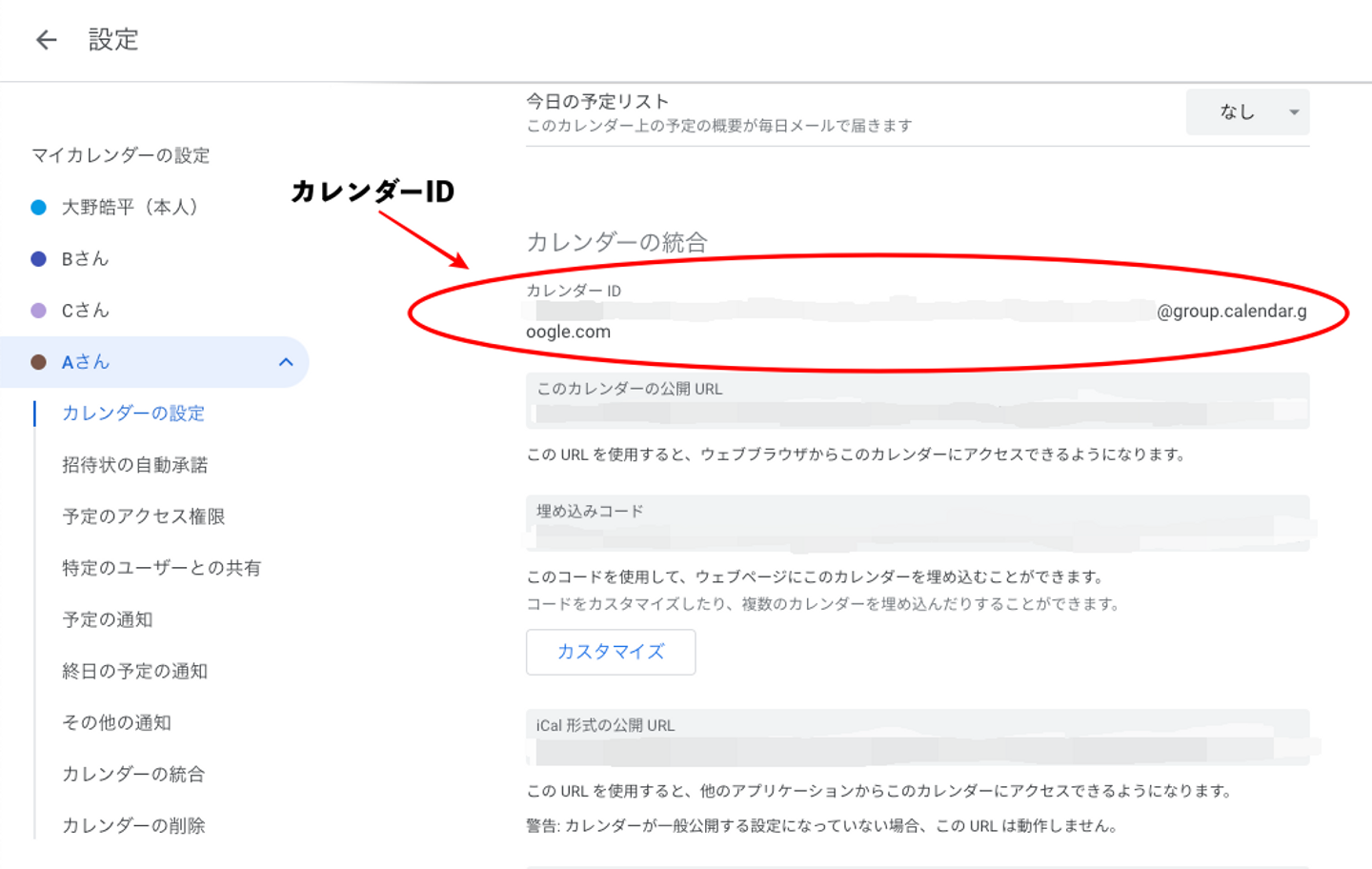Click the back arrow icon
1372x869 pixels.
[46, 40]
